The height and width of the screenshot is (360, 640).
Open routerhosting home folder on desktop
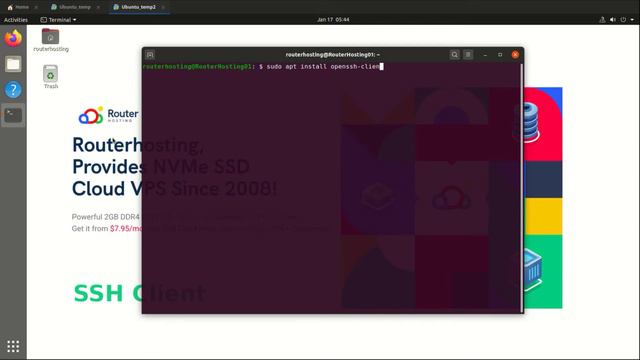pos(51,40)
